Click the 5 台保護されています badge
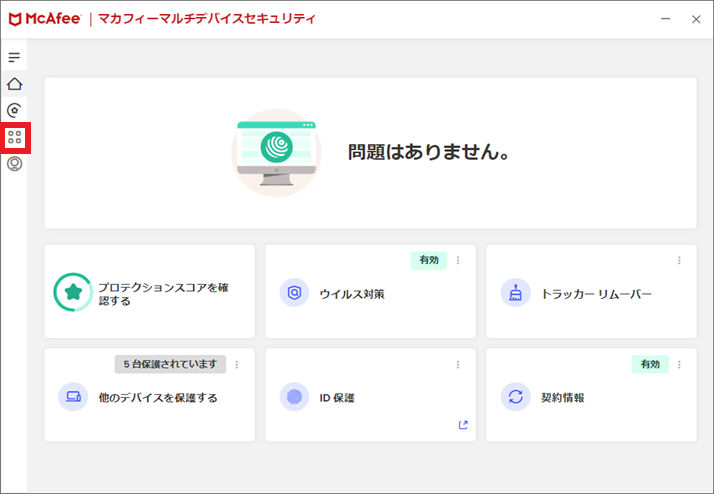Screen dimensions: 714x494 [x=170, y=364]
